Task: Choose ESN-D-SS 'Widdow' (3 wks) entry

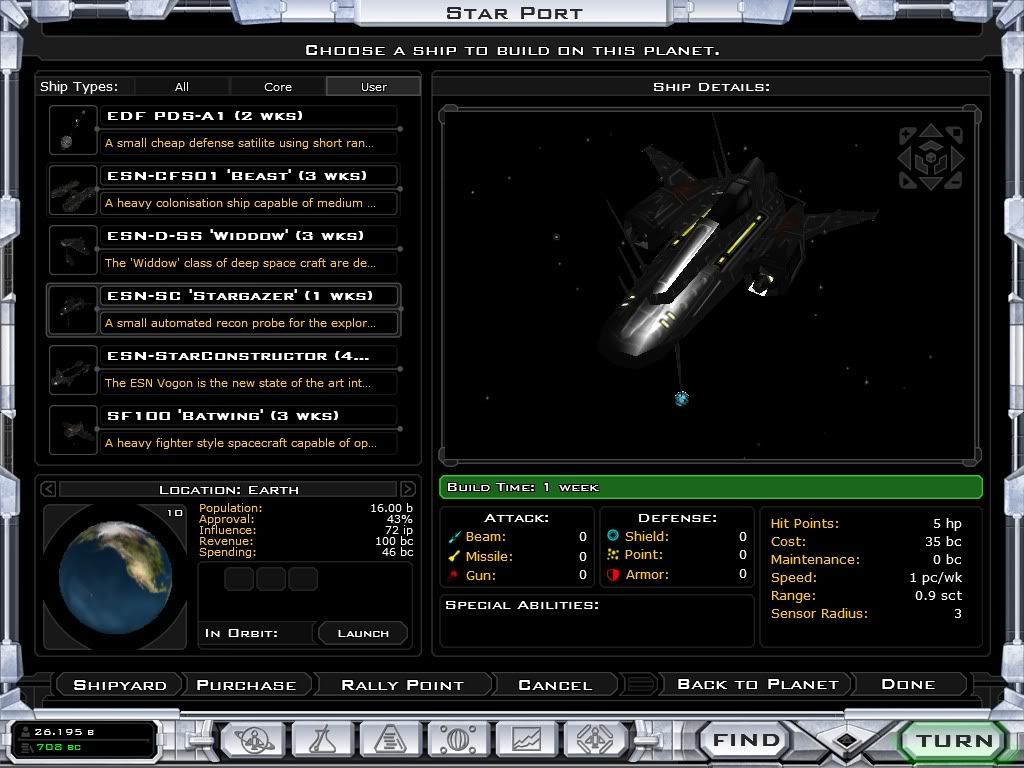Action: point(248,236)
